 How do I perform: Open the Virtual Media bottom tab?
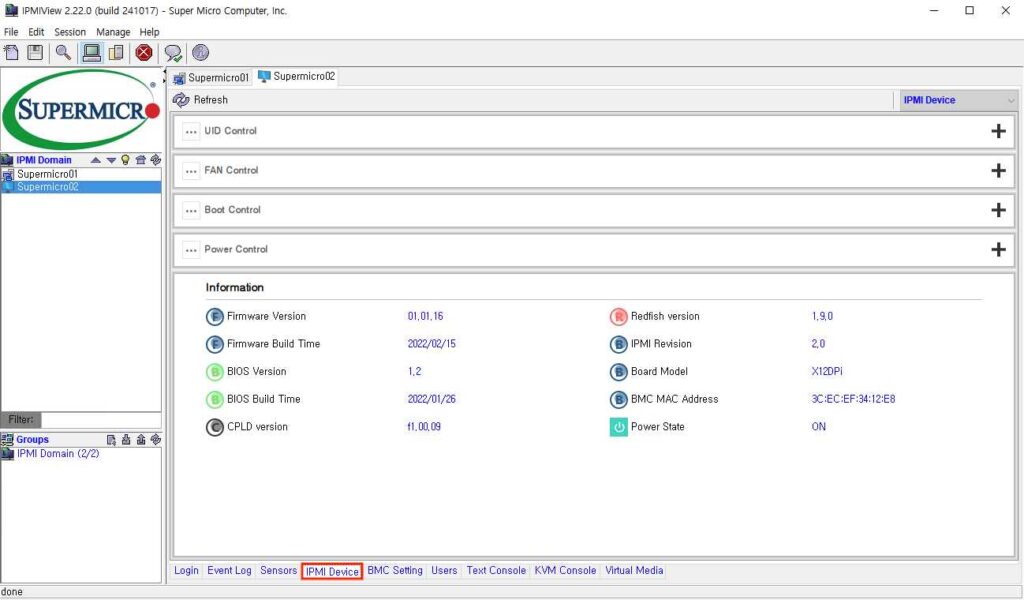(x=634, y=570)
